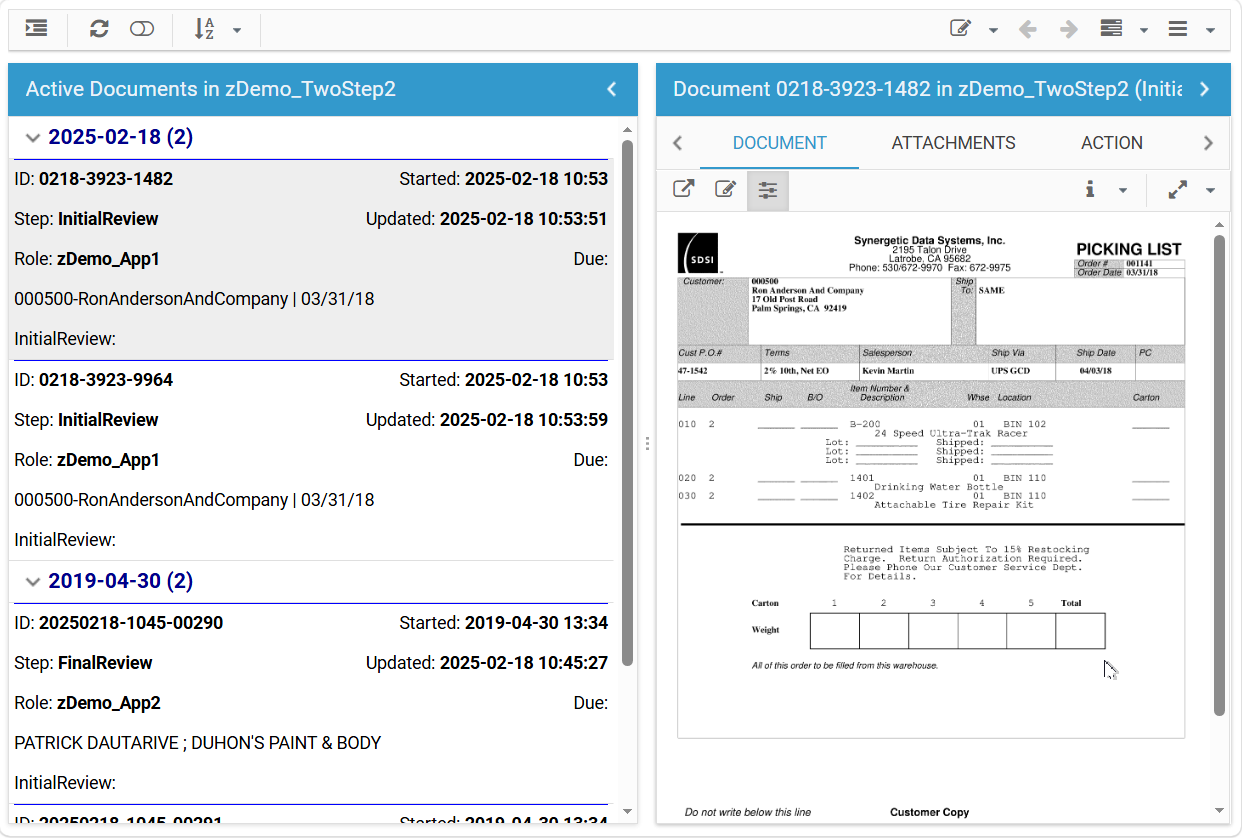This screenshot has width=1243, height=839.
Task: Open sort options dropdown arrow
Action: pos(237,30)
